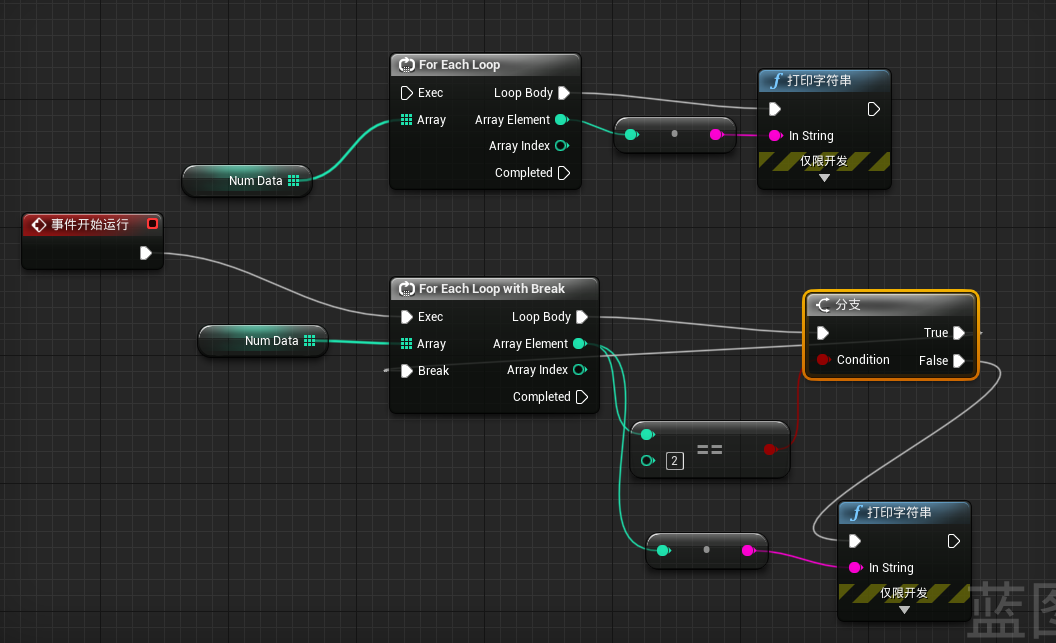The image size is (1056, 643).
Task: Expand the top 打印字符串 node options arrow
Action: tap(824, 178)
